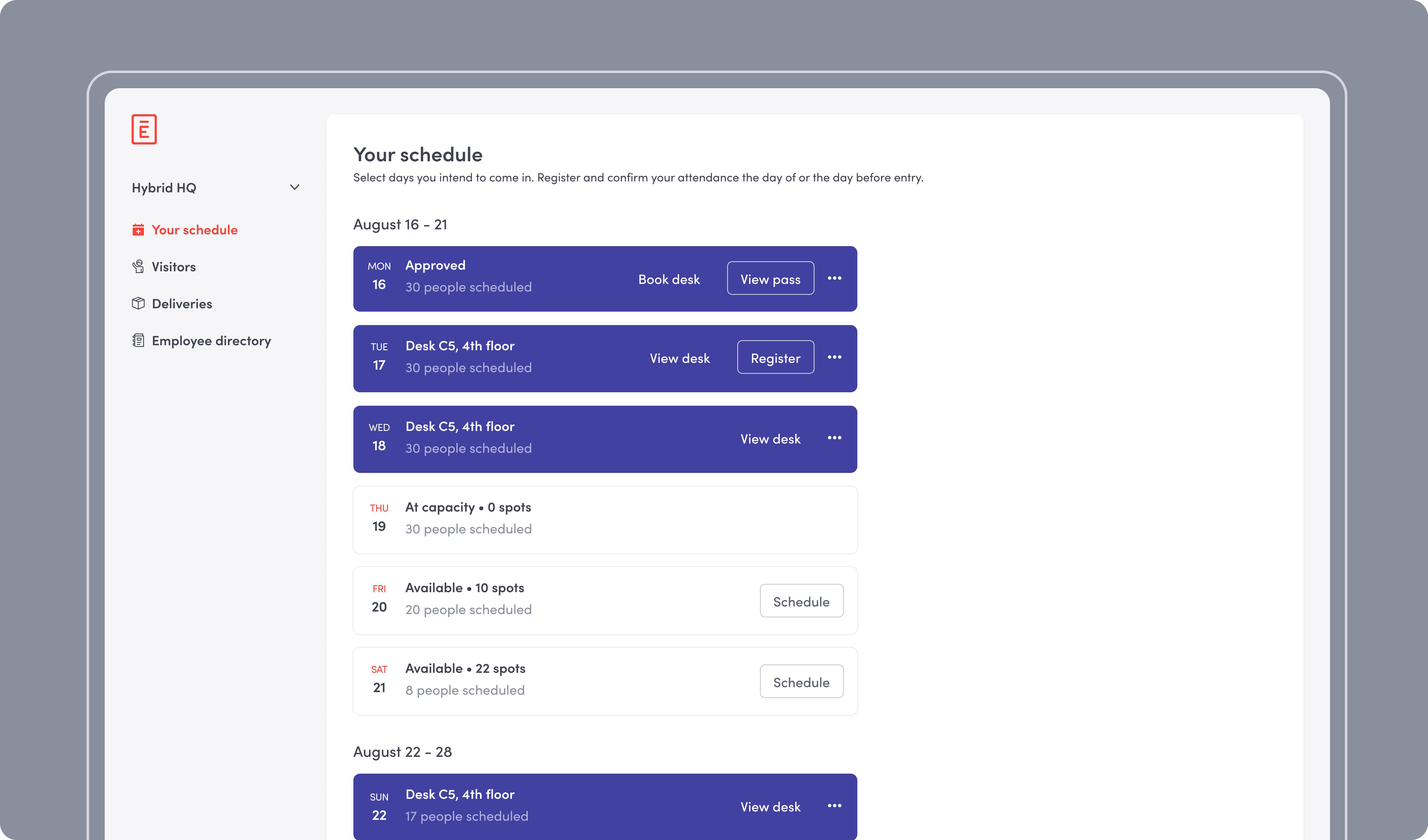This screenshot has height=840, width=1428.
Task: Open more options for Monday 16
Action: click(835, 278)
